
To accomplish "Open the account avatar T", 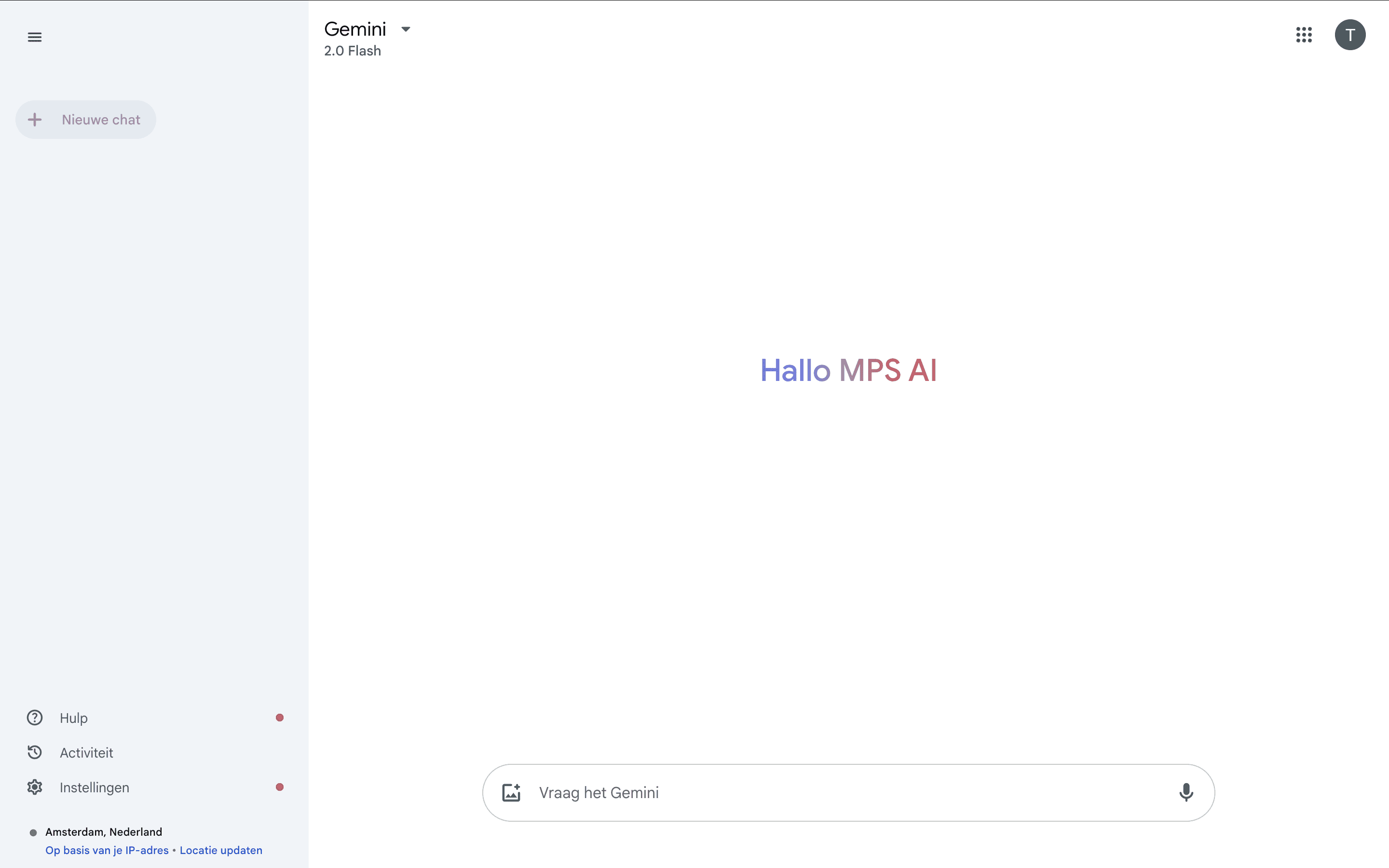I will (1350, 35).
